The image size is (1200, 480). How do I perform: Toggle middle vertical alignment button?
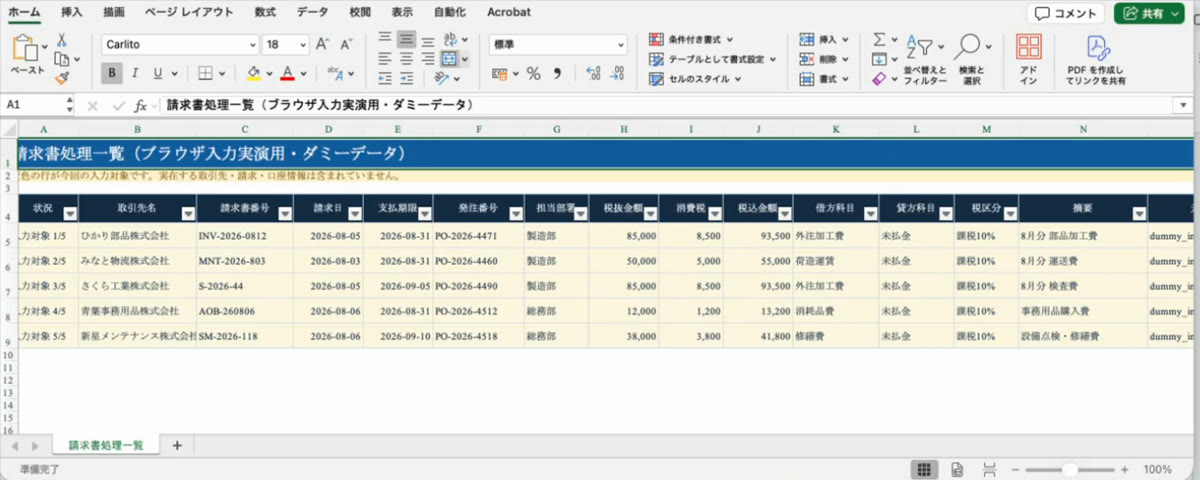[x=407, y=40]
